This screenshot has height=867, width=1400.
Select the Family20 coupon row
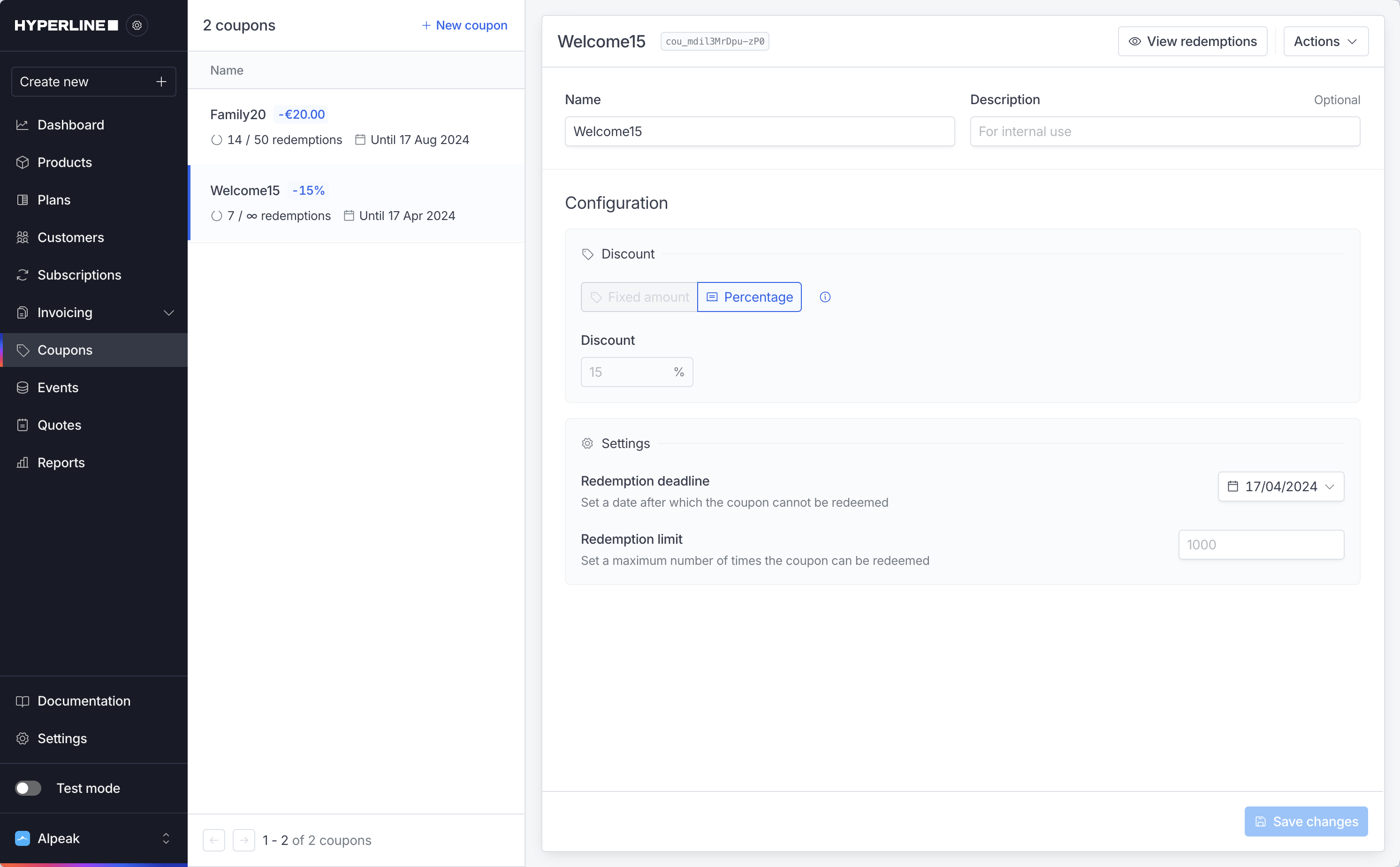click(x=356, y=127)
